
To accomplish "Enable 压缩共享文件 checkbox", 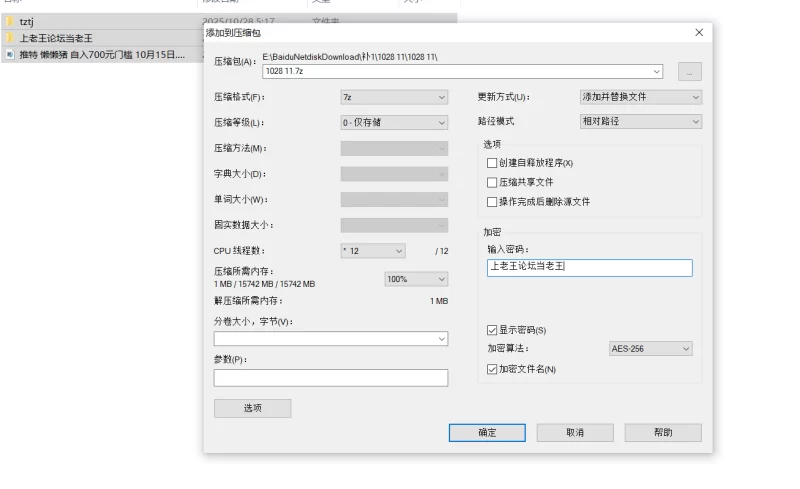I will click(x=492, y=182).
